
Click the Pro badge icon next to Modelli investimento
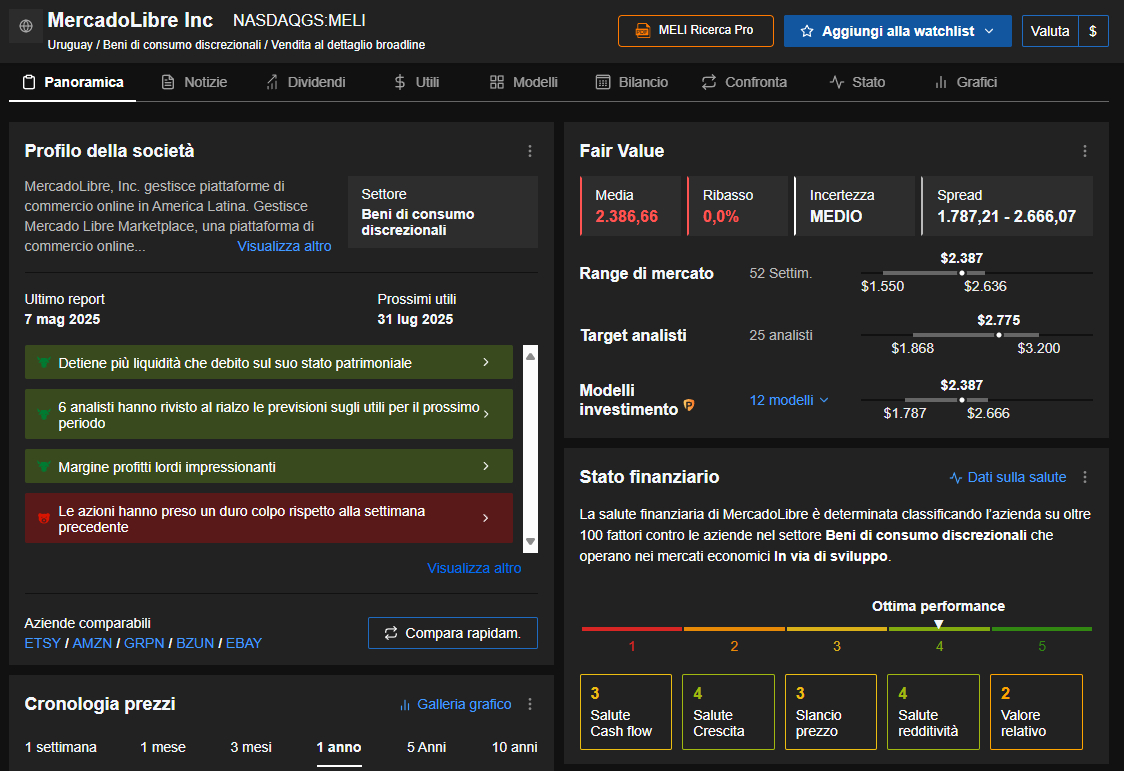689,406
